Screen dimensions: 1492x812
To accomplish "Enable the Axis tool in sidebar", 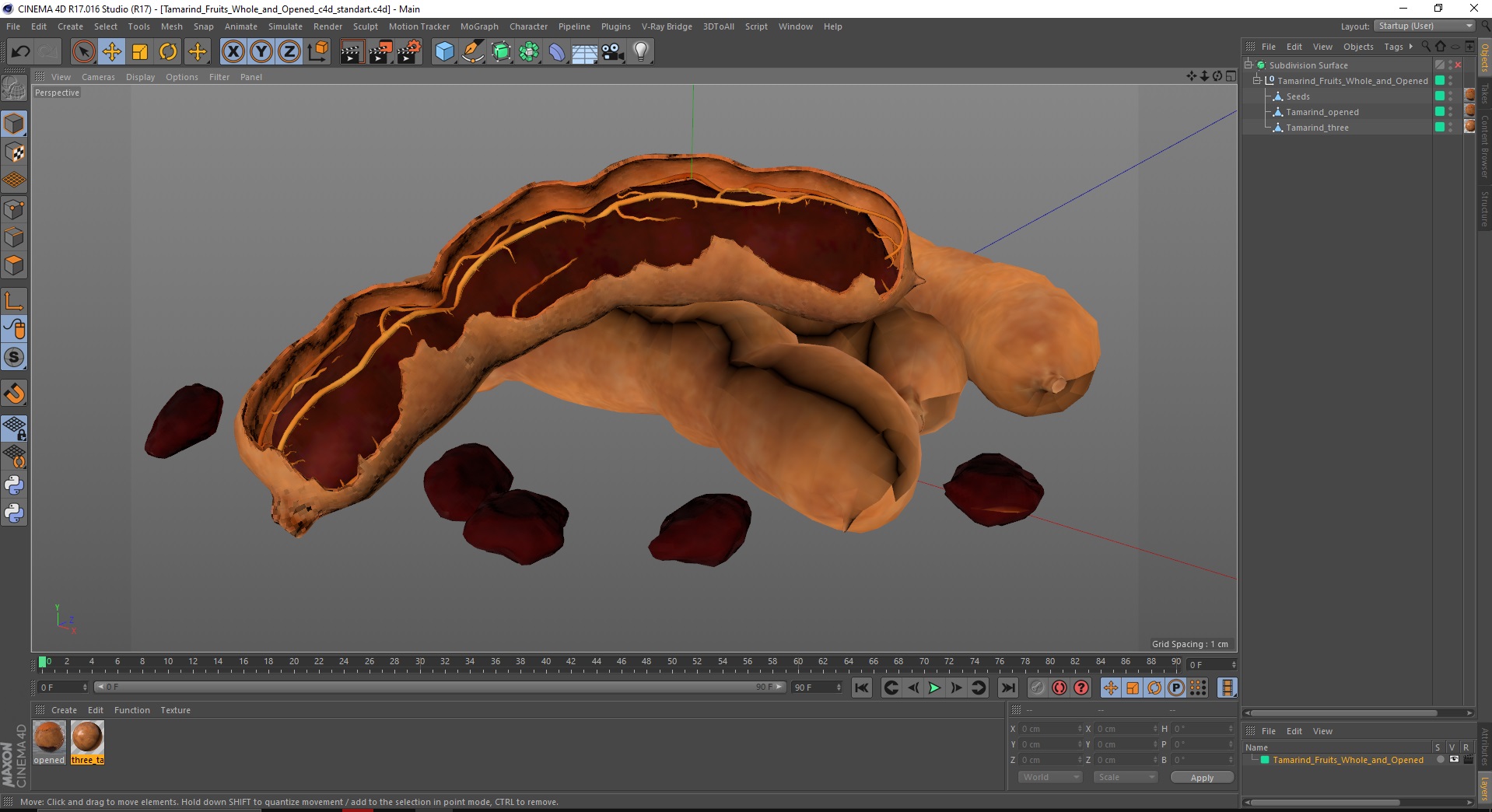I will [x=14, y=301].
